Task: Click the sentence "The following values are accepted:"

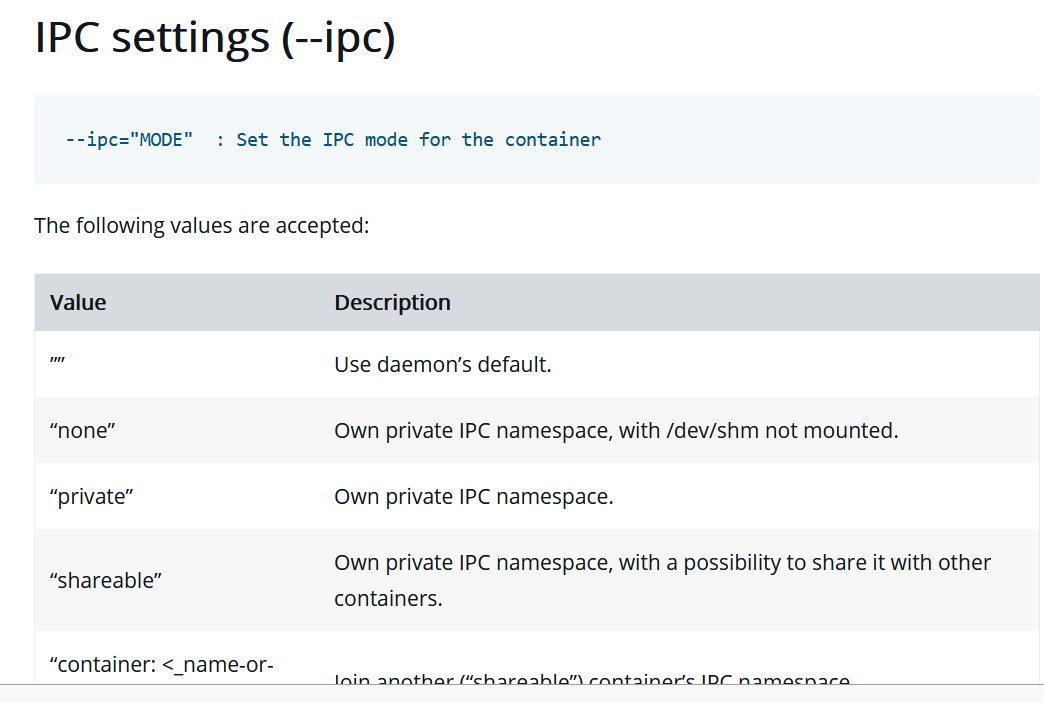Action: tap(202, 225)
